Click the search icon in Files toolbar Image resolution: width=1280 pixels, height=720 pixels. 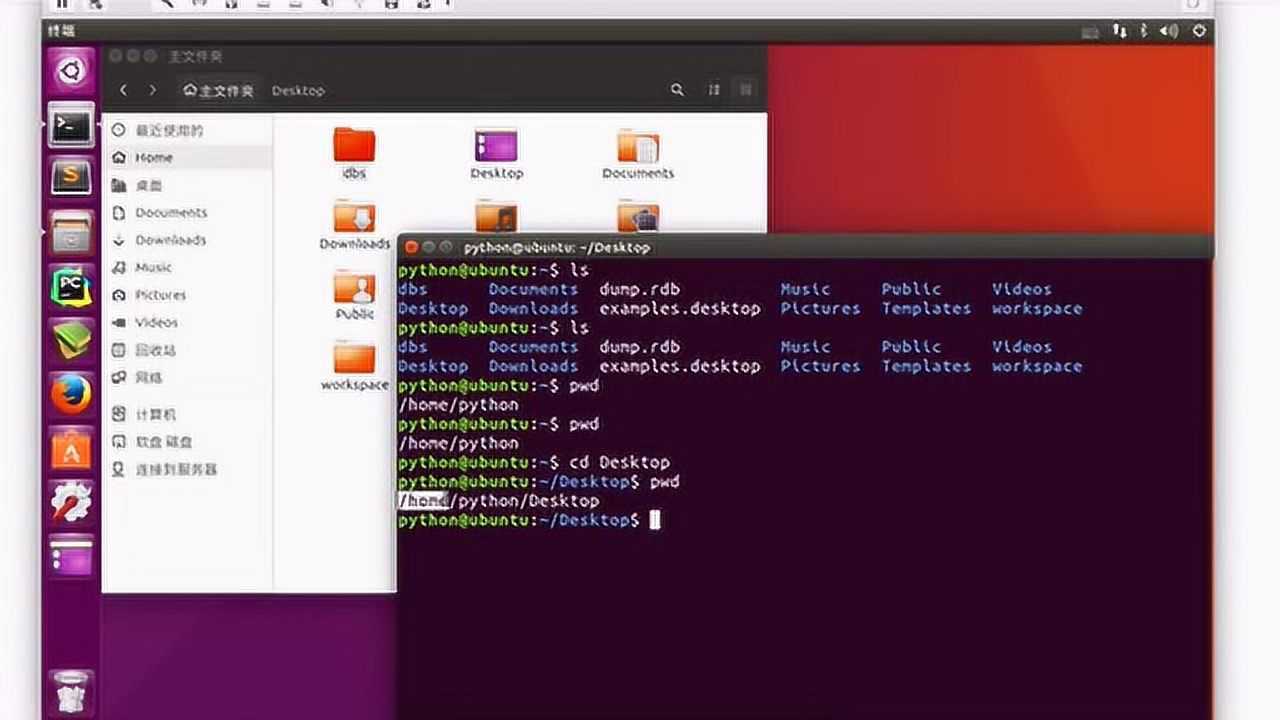(677, 90)
